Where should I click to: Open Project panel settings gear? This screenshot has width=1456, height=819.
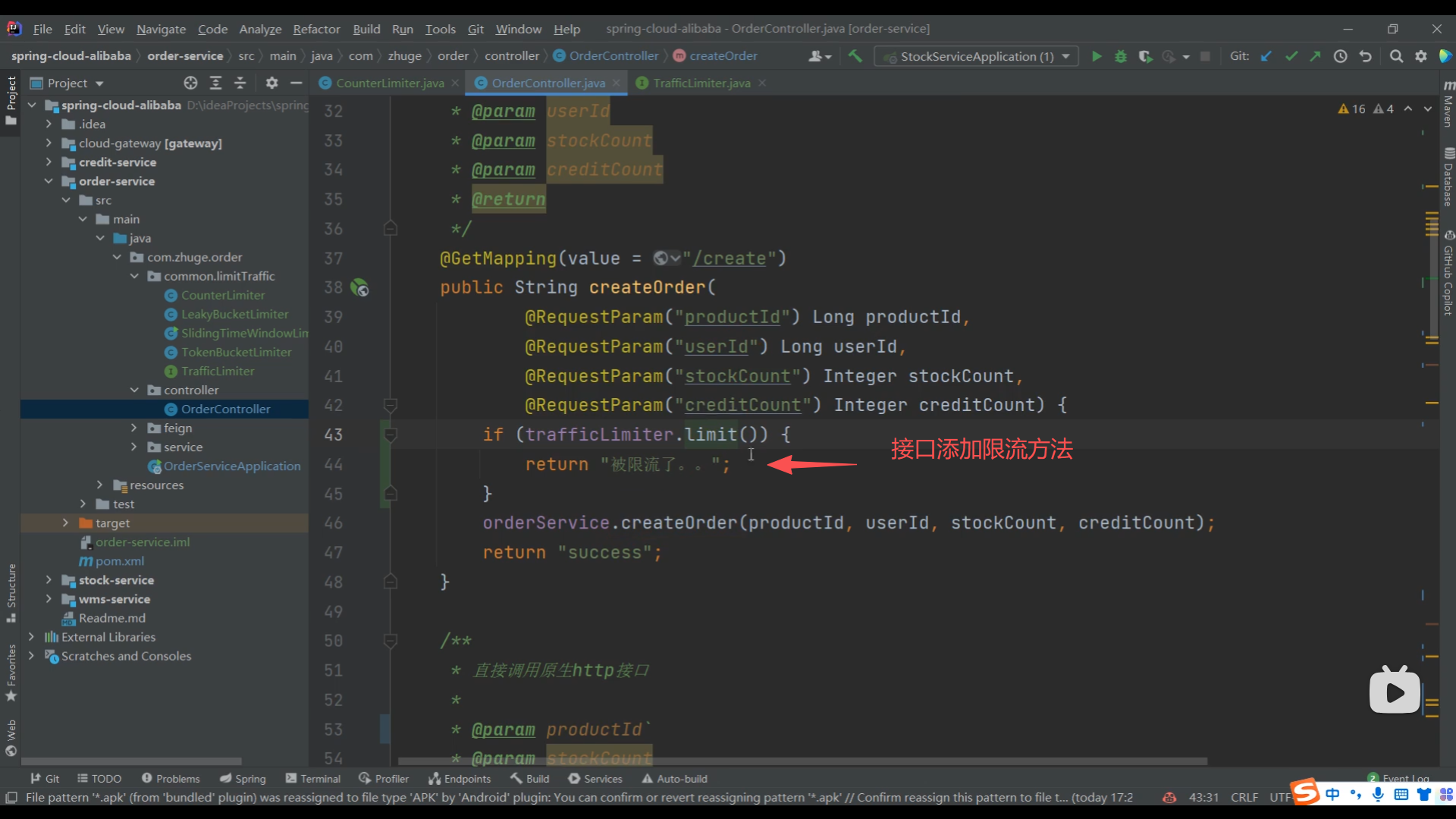pyautogui.click(x=271, y=83)
